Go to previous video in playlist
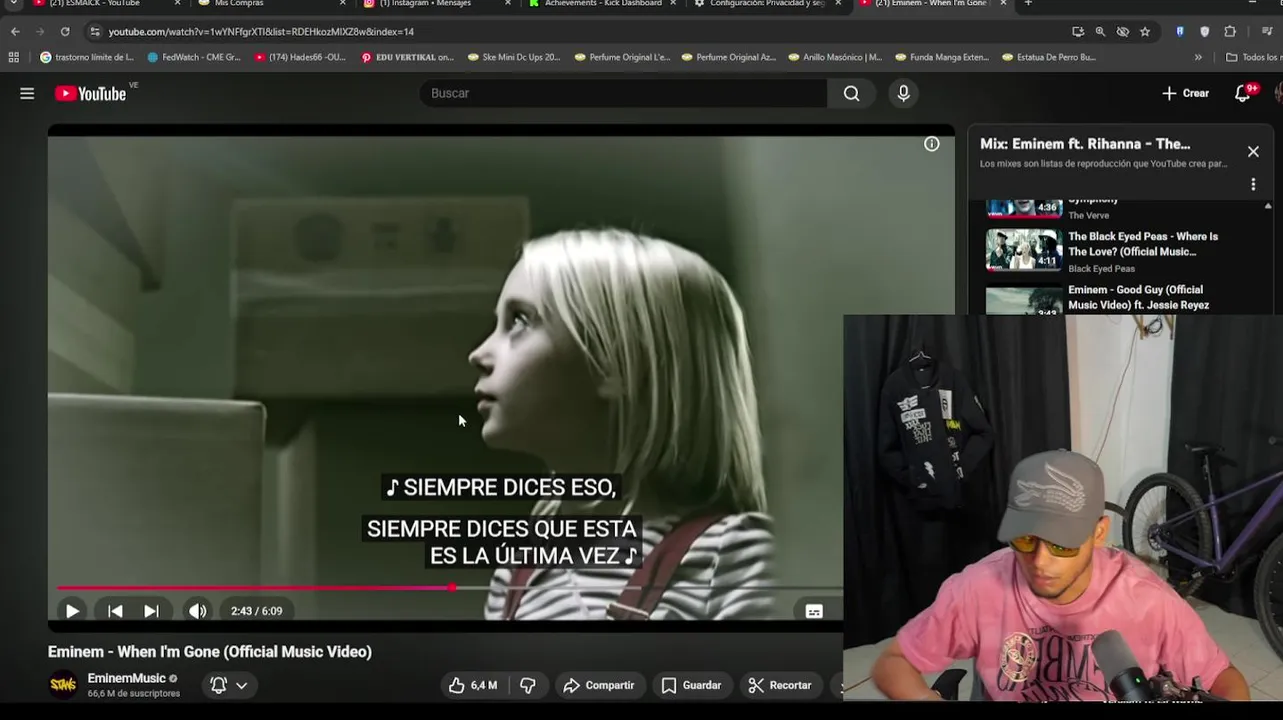Screen dimensions: 1283x720 click(115, 611)
